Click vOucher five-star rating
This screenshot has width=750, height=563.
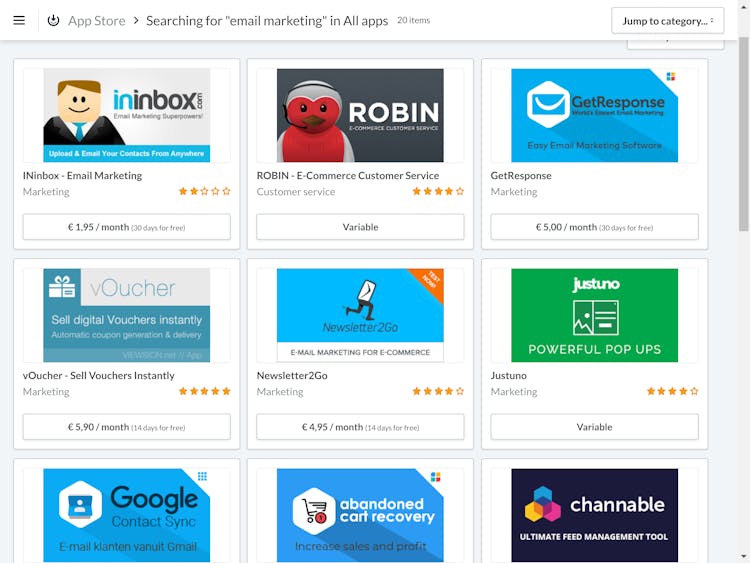(205, 391)
